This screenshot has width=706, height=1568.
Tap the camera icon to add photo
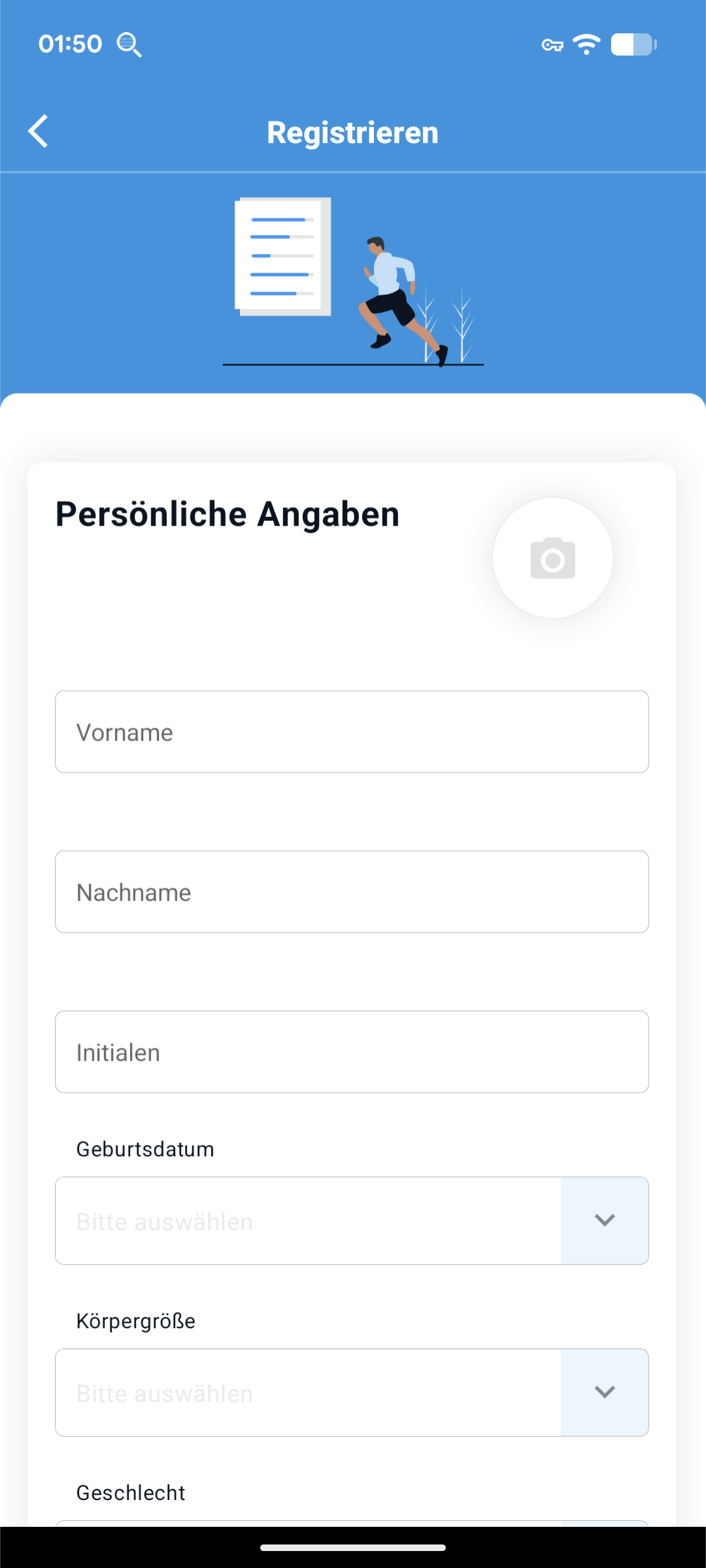coord(552,558)
